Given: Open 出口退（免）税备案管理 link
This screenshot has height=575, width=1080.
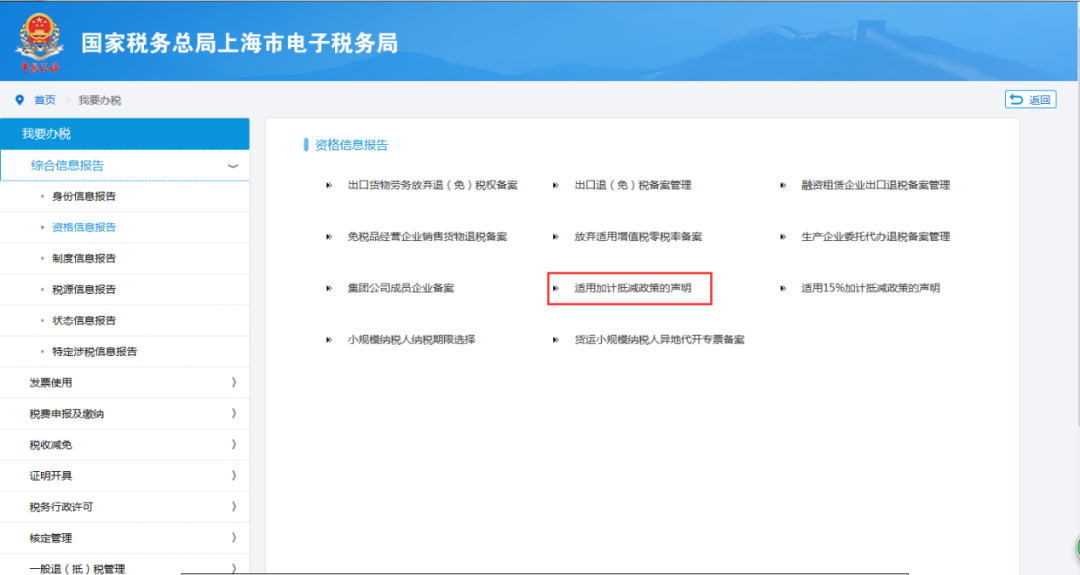Looking at the screenshot, I should [633, 185].
